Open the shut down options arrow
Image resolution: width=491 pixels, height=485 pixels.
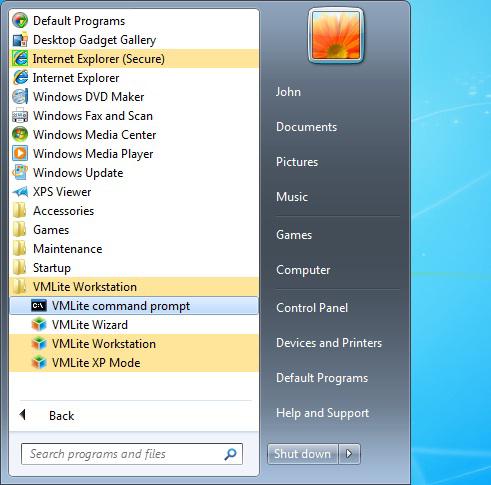349,454
